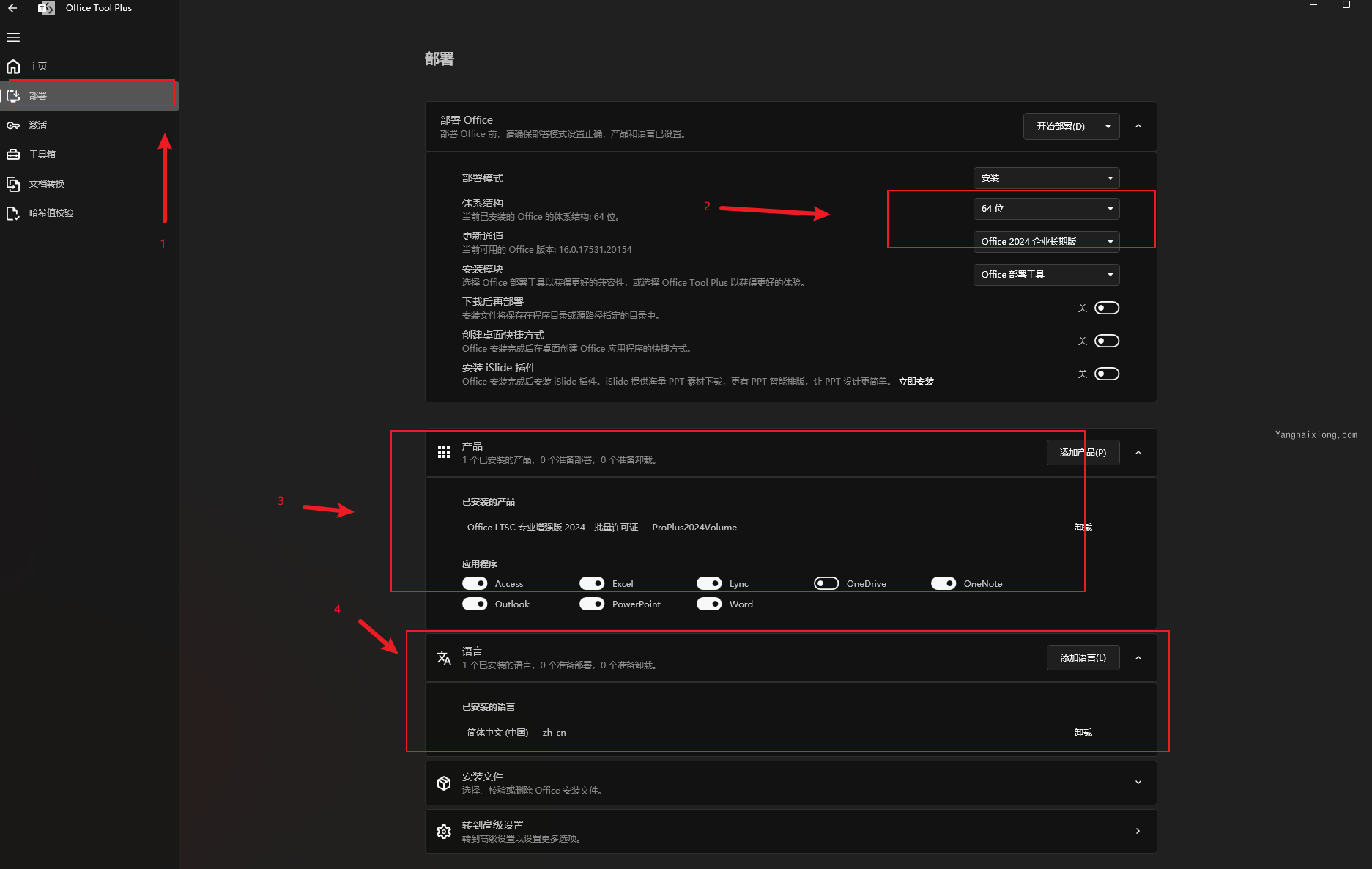Viewport: 1372px width, 869px height.
Task: Turn off the Lync application toggle
Action: point(709,583)
